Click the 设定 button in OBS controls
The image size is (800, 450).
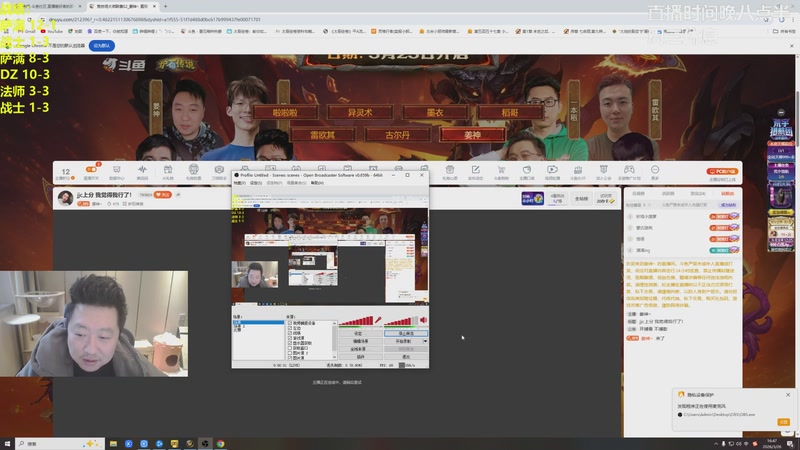(359, 333)
